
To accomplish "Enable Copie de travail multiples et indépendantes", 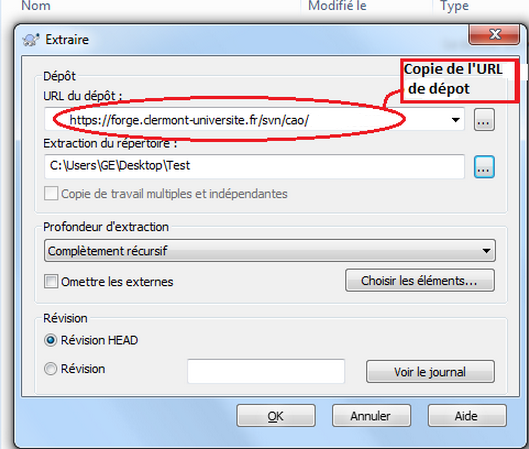I will click(x=51, y=194).
